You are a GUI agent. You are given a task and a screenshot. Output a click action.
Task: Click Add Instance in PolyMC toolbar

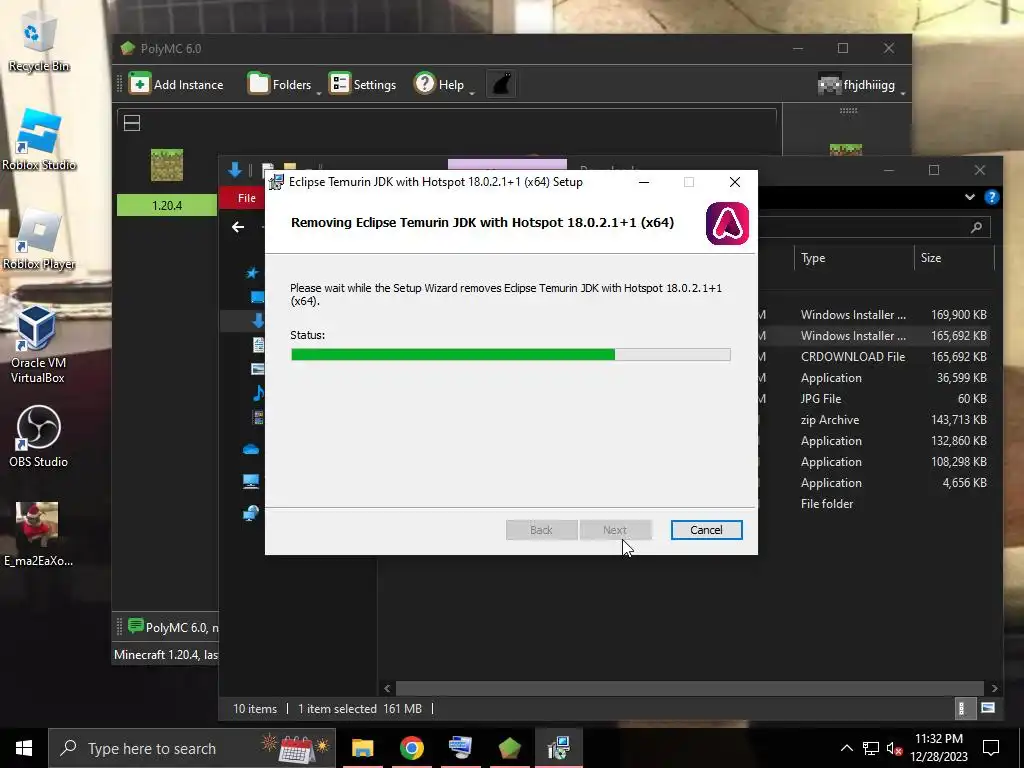176,84
